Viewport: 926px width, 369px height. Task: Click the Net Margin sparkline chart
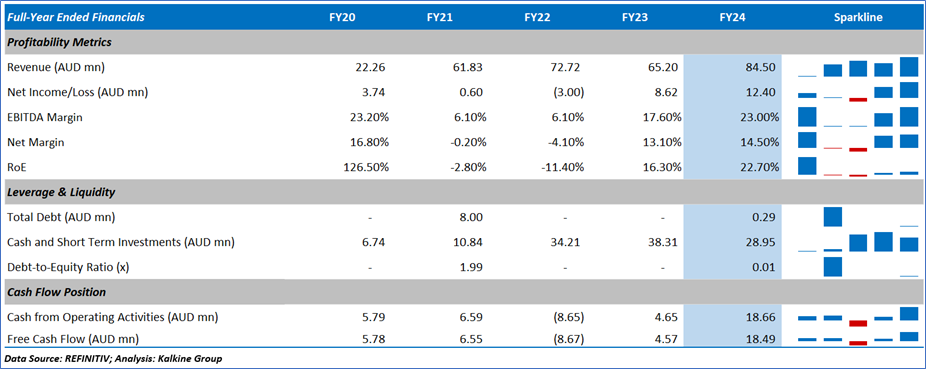(857, 142)
